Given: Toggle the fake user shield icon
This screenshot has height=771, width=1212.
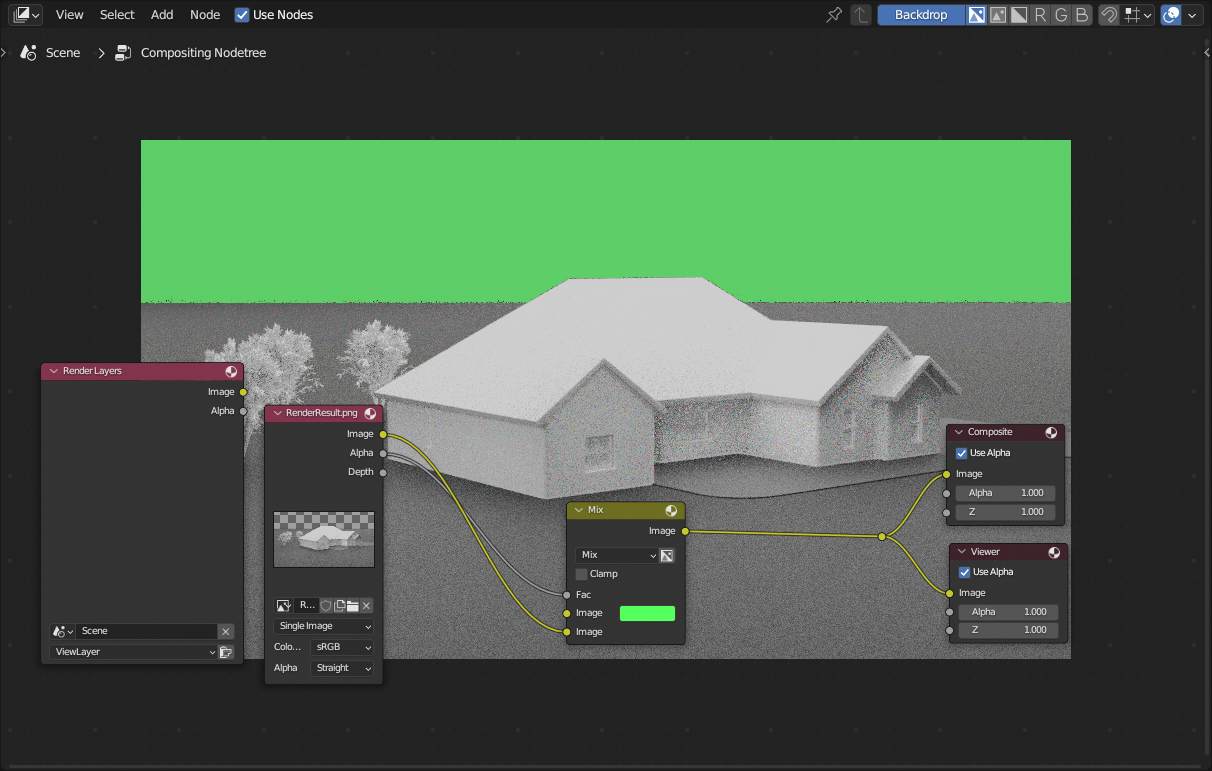Looking at the screenshot, I should [326, 605].
